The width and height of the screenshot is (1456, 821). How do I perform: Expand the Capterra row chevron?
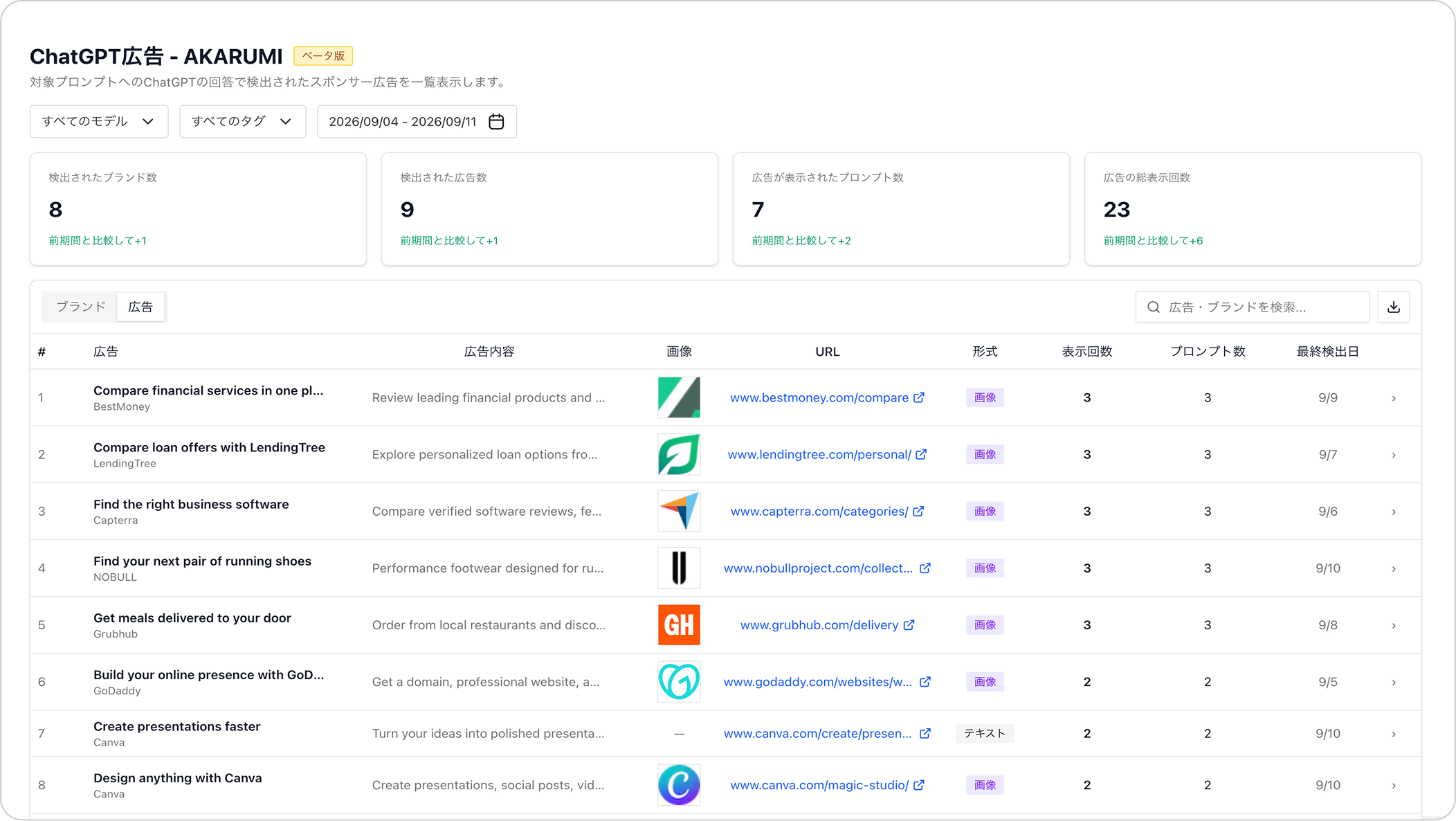[1394, 512]
